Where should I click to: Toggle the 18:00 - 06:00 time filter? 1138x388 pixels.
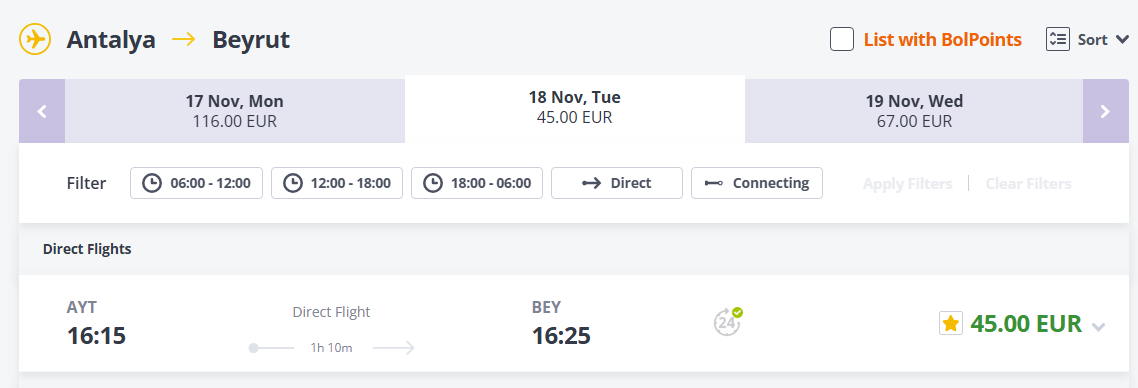point(477,183)
